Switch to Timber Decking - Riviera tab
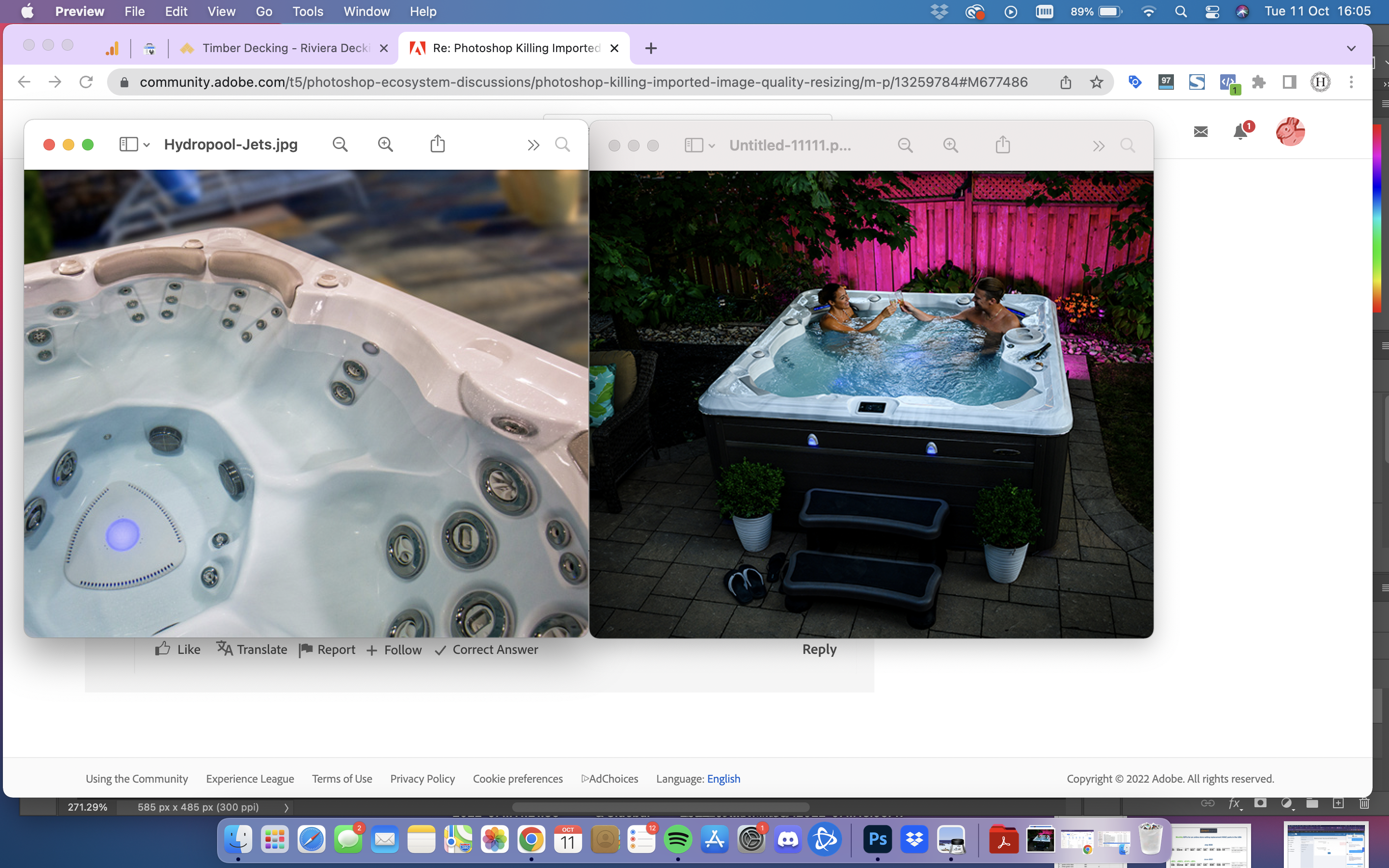The width and height of the screenshot is (1389, 868). click(x=285, y=48)
